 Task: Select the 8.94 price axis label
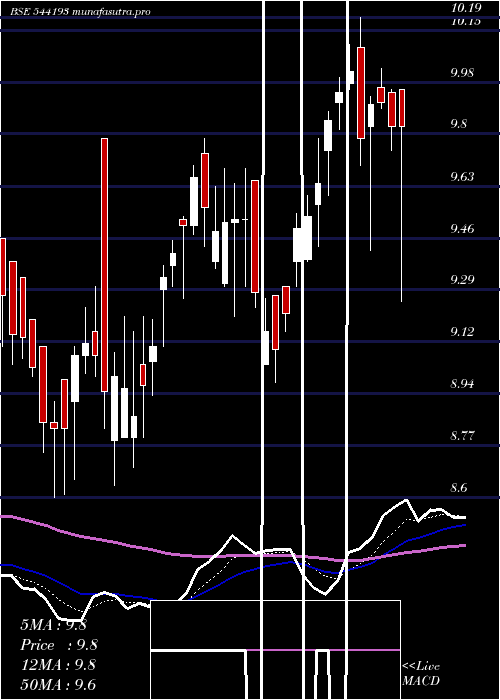point(462,383)
